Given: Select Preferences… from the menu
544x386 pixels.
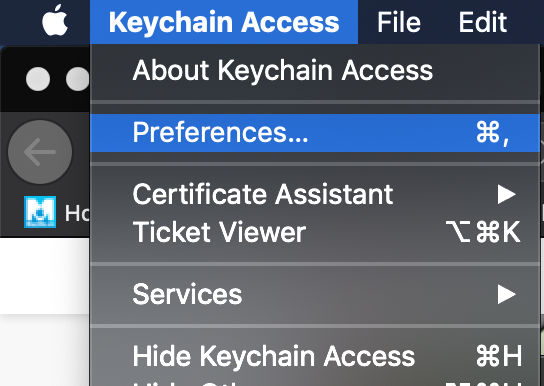Looking at the screenshot, I should pos(315,133).
